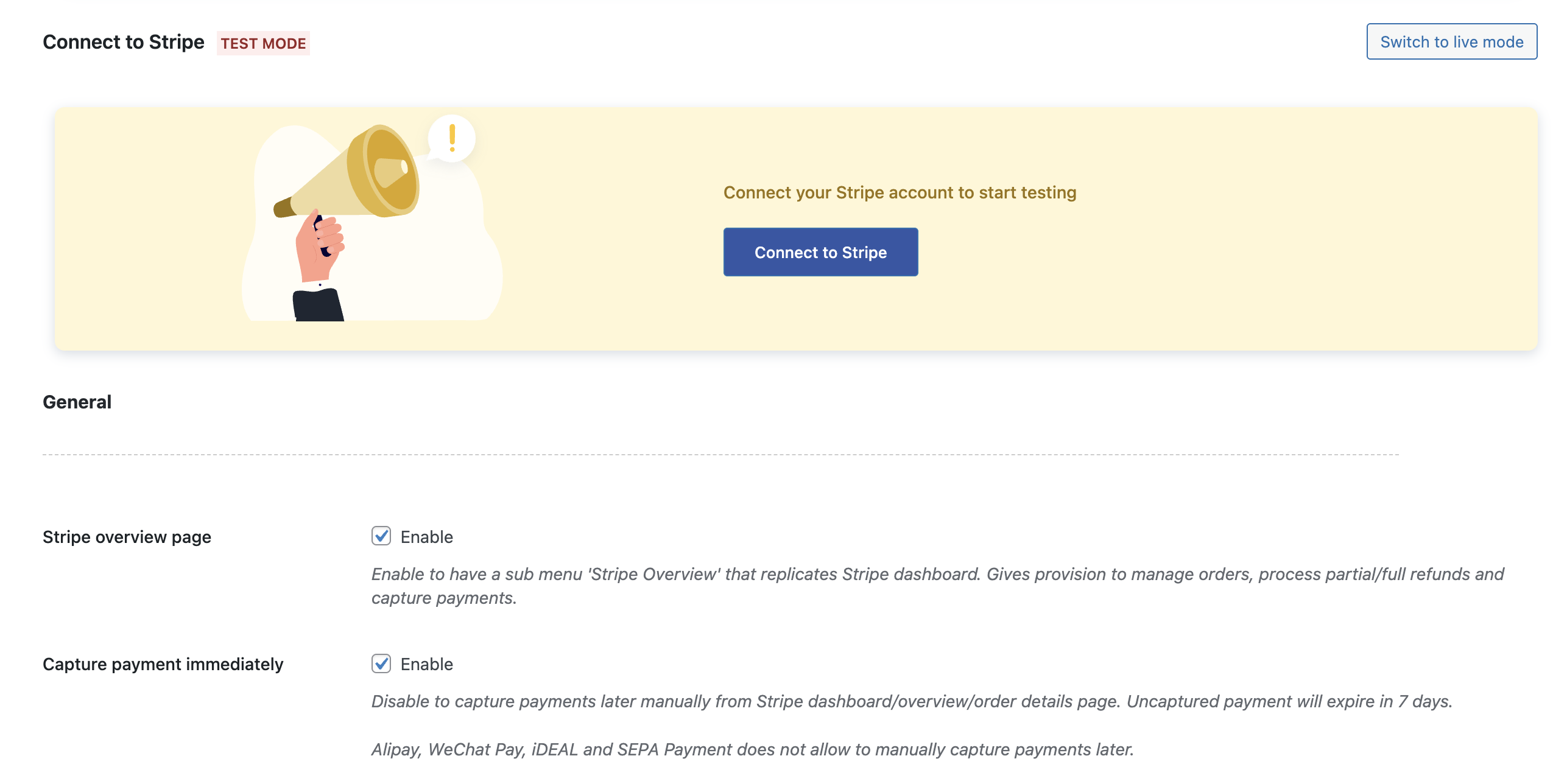1553x784 pixels.
Task: Click the 'Stripe overview page' setting label
Action: [127, 537]
